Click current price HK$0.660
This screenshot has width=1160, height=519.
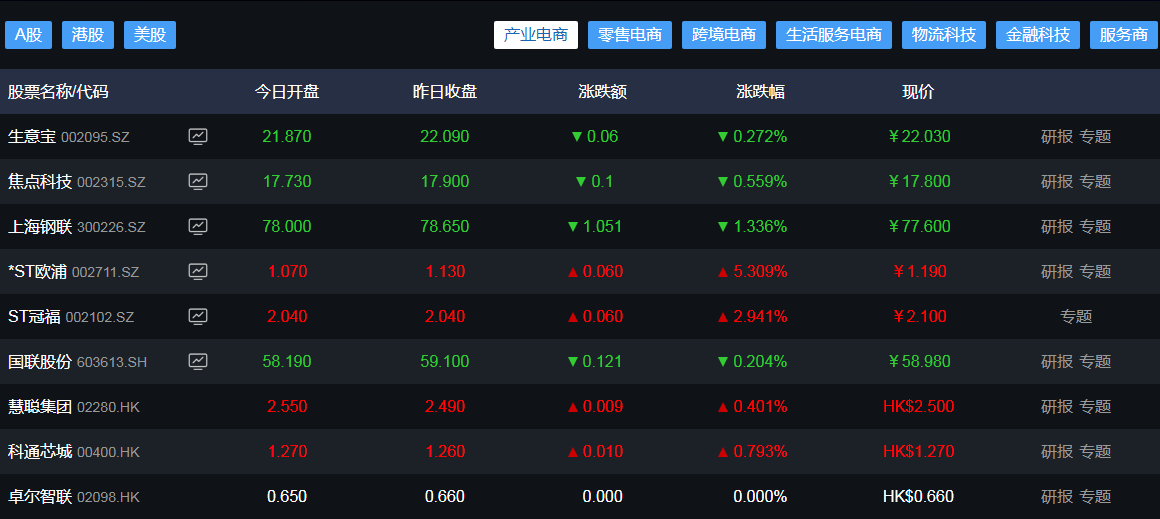coord(919,497)
